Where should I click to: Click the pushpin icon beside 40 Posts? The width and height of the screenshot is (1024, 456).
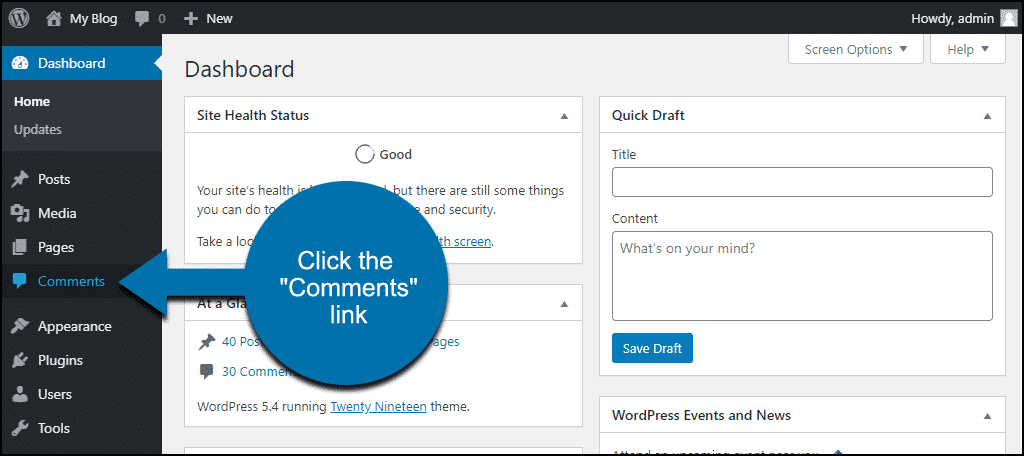(206, 342)
